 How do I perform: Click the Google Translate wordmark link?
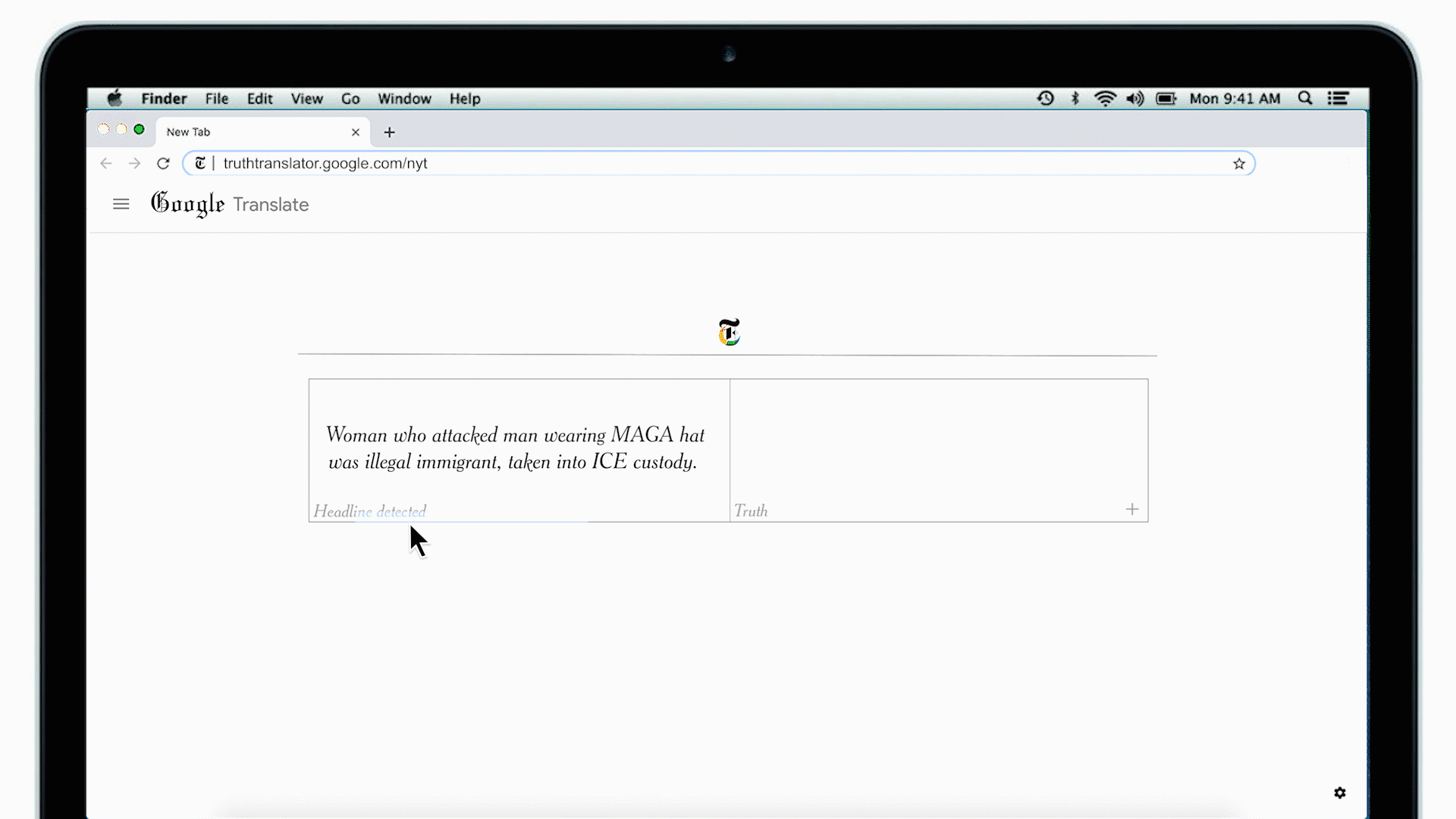coord(230,204)
